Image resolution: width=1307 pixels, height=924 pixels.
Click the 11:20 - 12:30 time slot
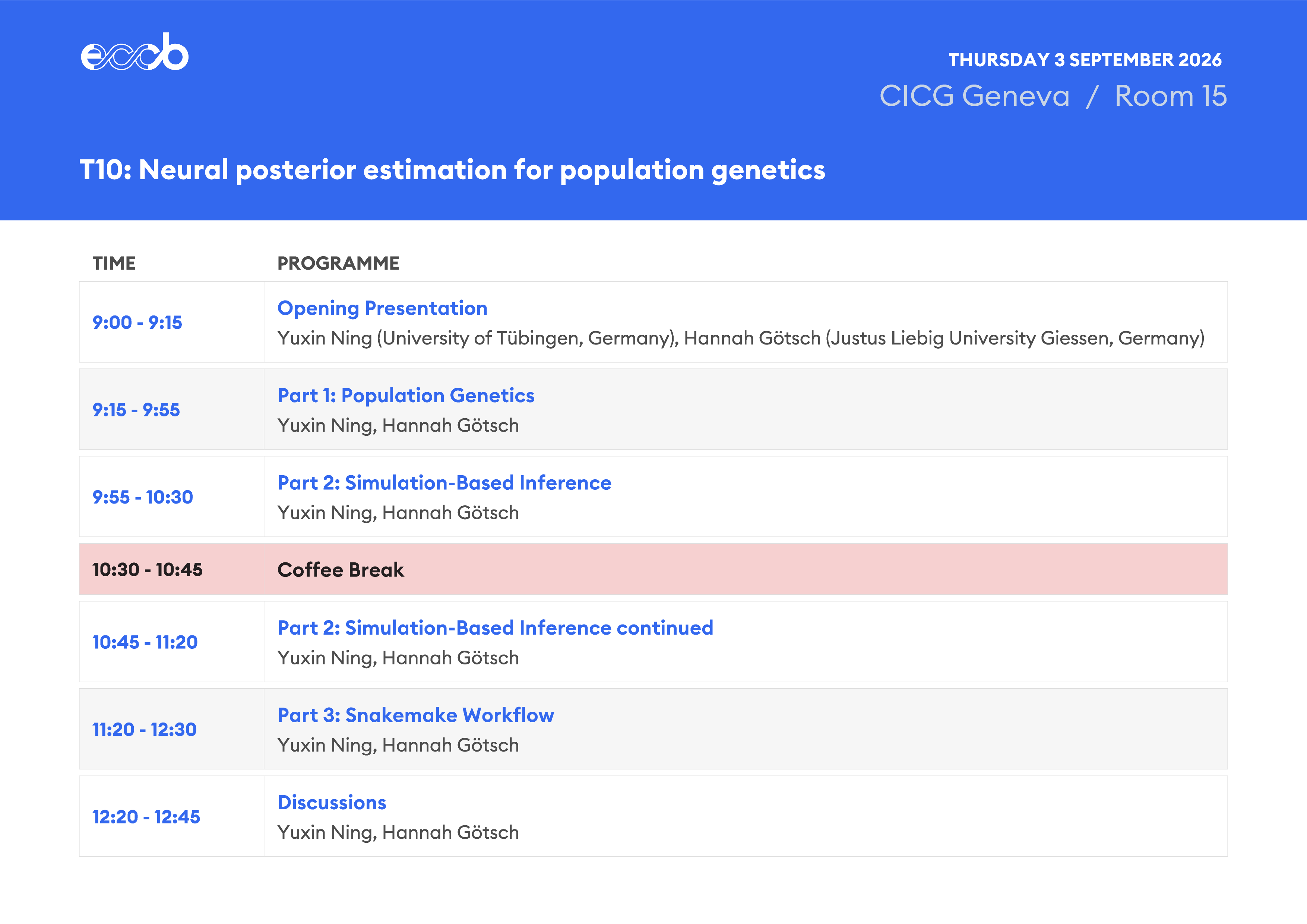[x=144, y=730]
